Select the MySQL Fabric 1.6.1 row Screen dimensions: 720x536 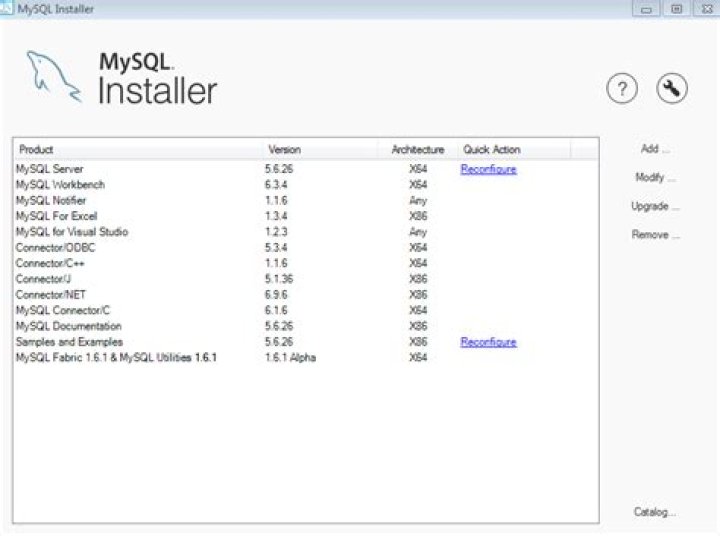(306, 357)
